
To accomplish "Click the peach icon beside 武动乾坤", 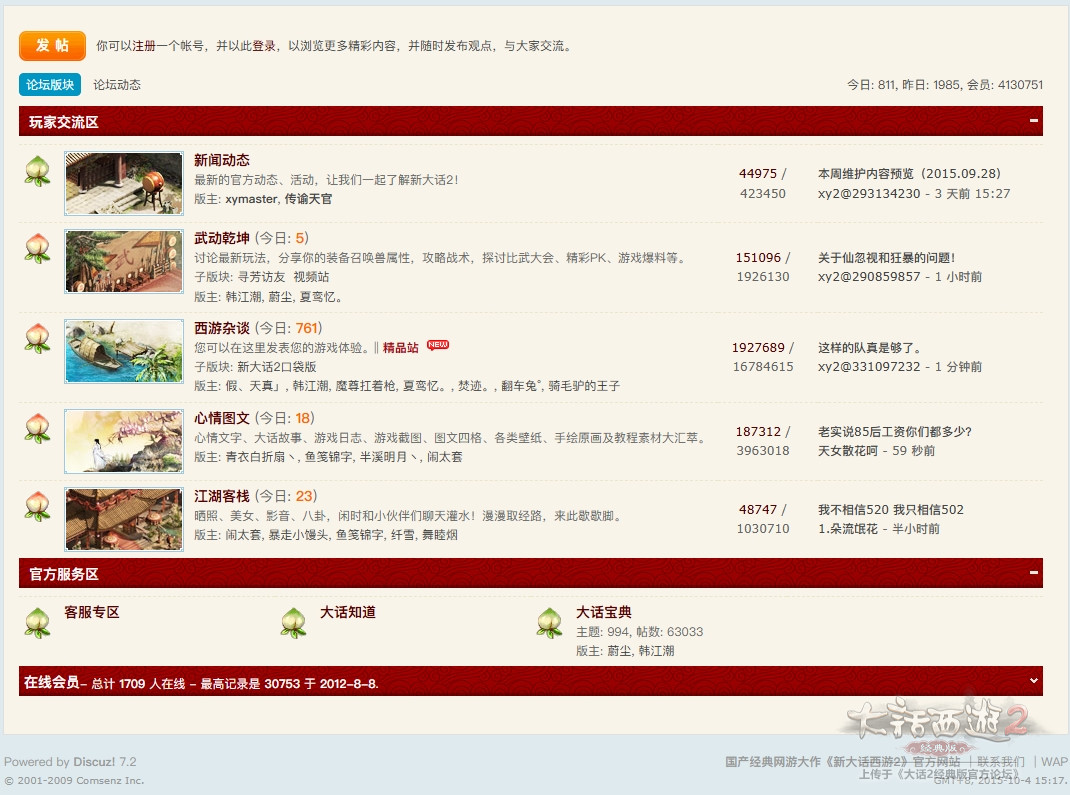I will [37, 249].
